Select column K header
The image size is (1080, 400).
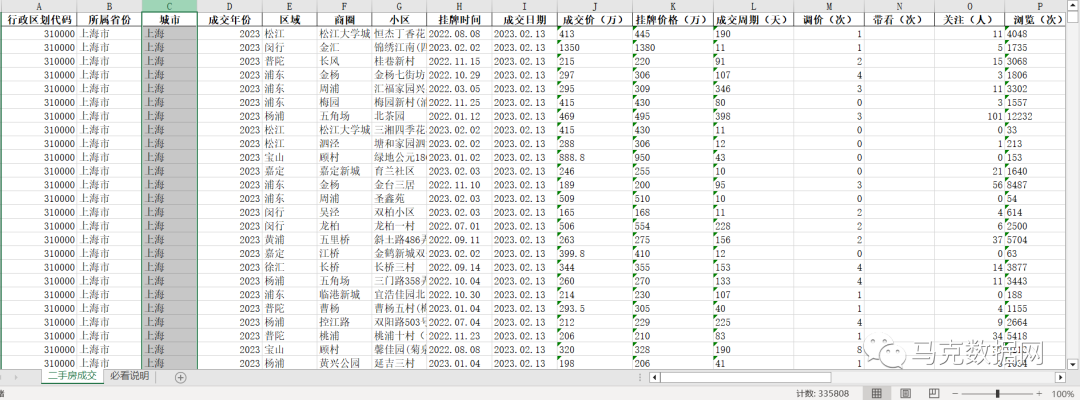click(x=673, y=6)
